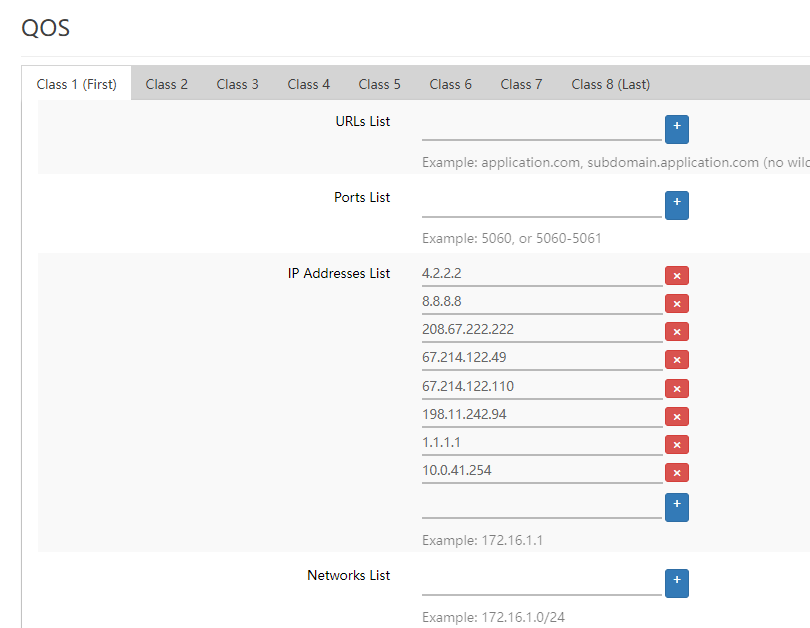810x628 pixels.
Task: Delete the 10.0.41.254 IP entry
Action: [677, 473]
